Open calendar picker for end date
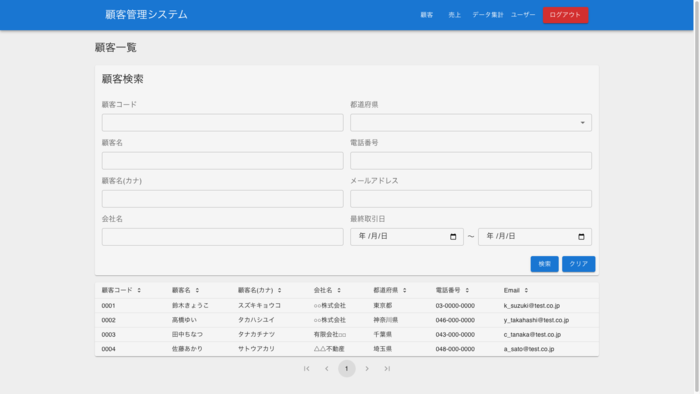Image resolution: width=700 pixels, height=394 pixels. (x=581, y=236)
